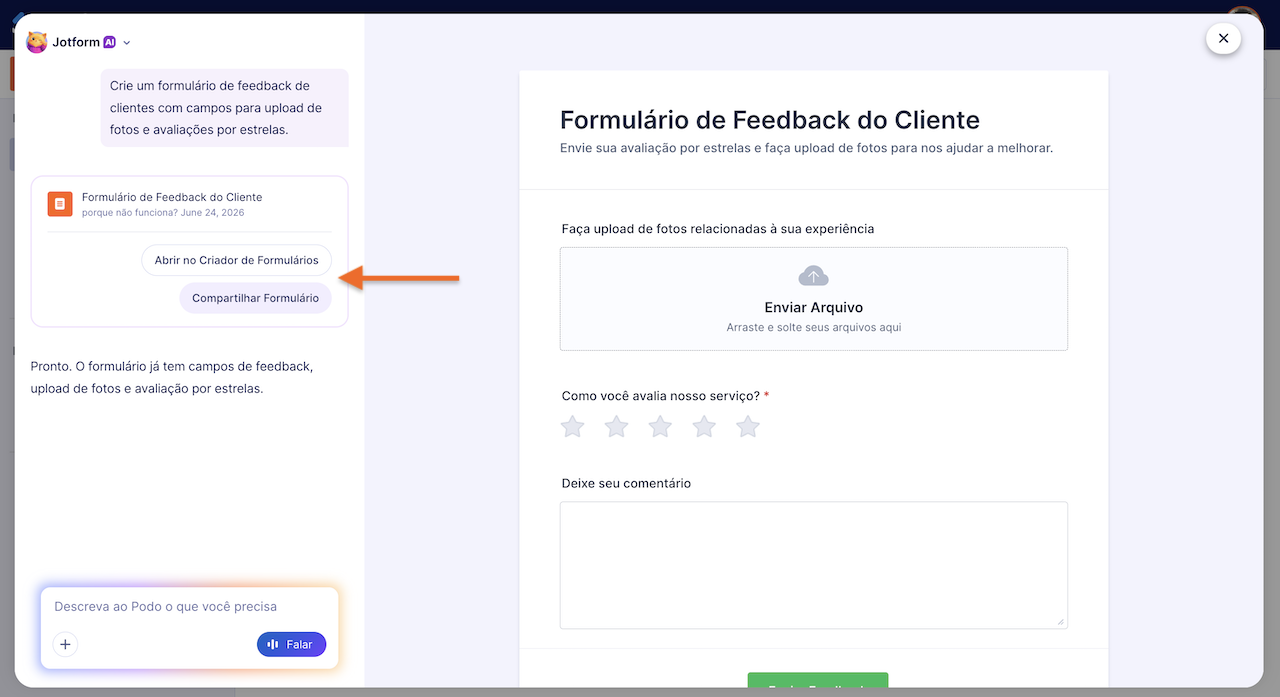Image resolution: width=1280 pixels, height=697 pixels.
Task: Click the plus attachment icon
Action: (x=65, y=645)
